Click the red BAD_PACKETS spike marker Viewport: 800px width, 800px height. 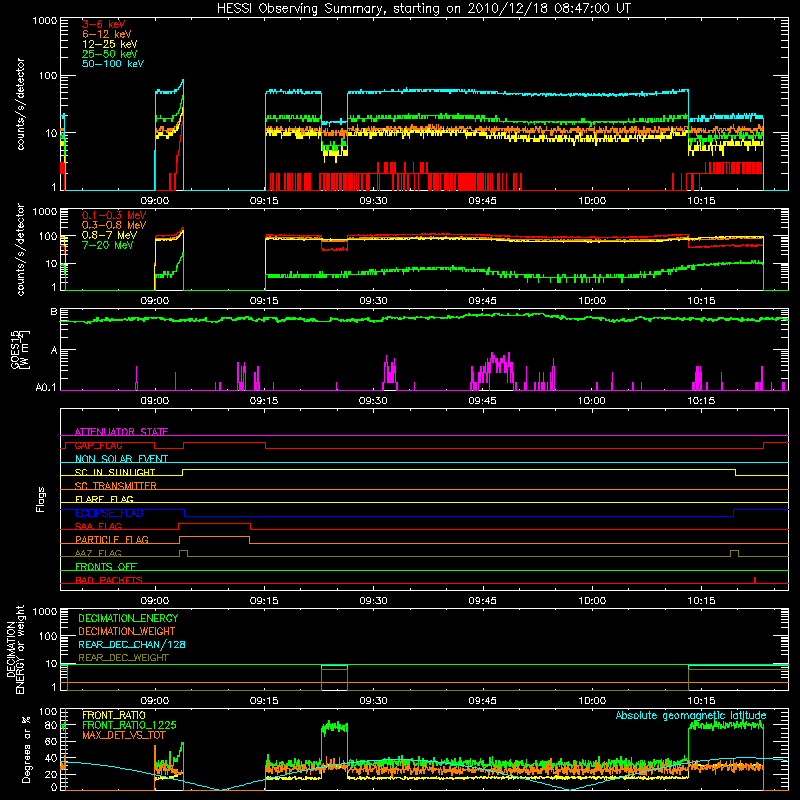coord(755,580)
